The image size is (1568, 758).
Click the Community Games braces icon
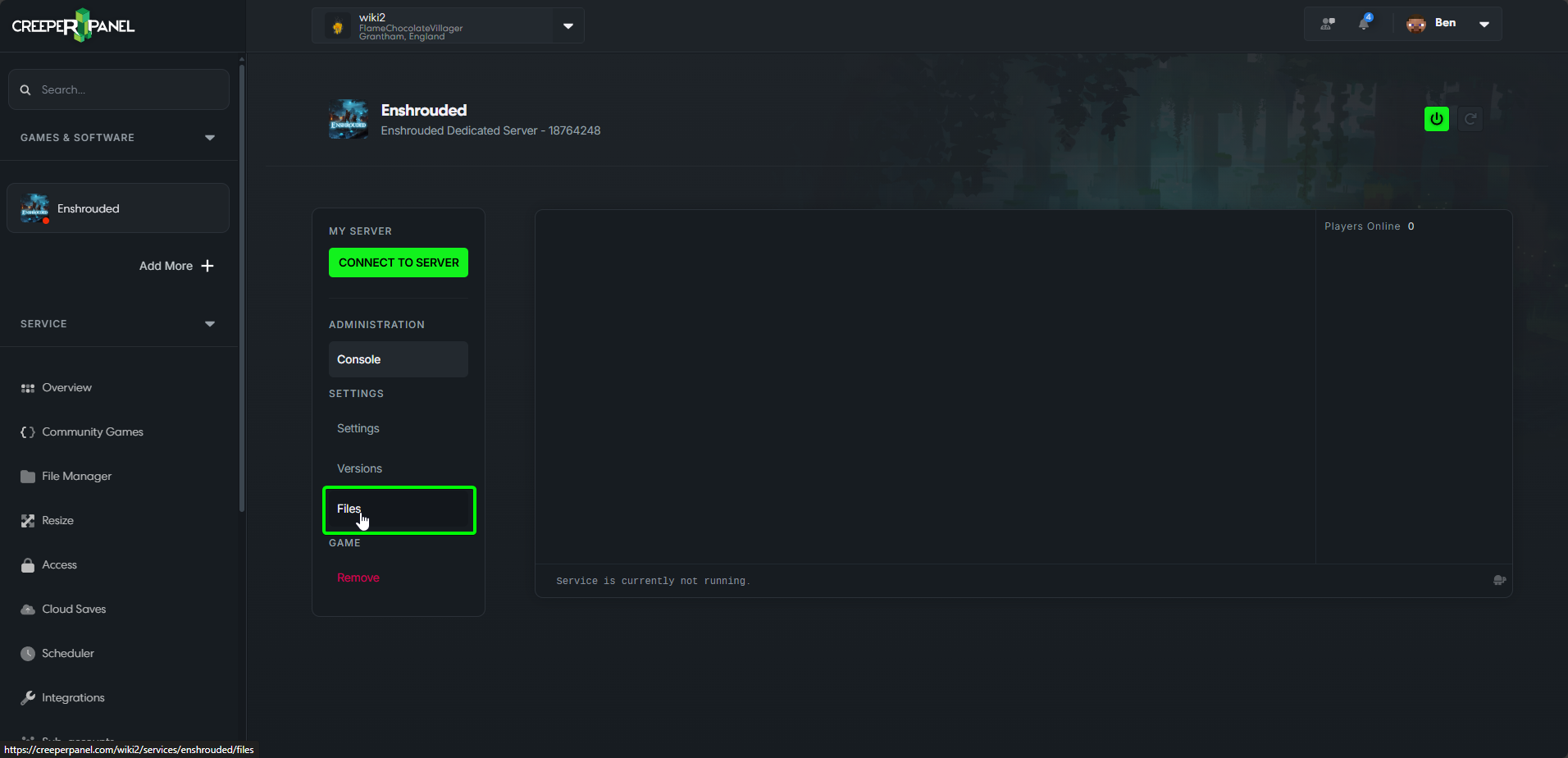pyautogui.click(x=28, y=432)
